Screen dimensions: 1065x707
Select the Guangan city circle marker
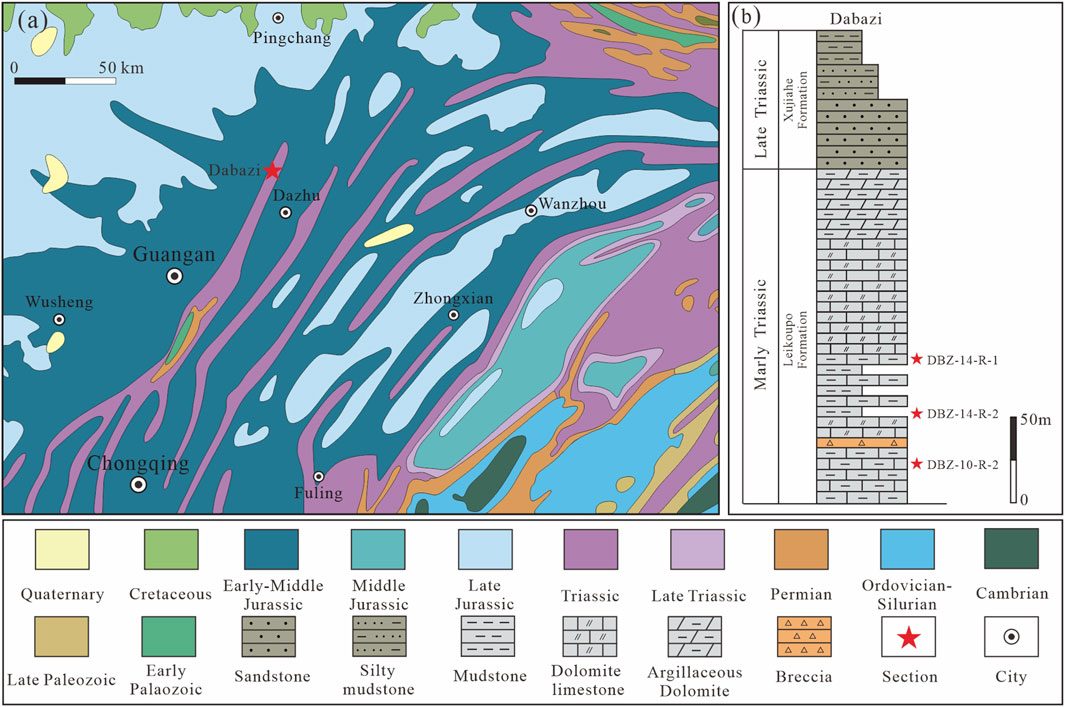[175, 276]
